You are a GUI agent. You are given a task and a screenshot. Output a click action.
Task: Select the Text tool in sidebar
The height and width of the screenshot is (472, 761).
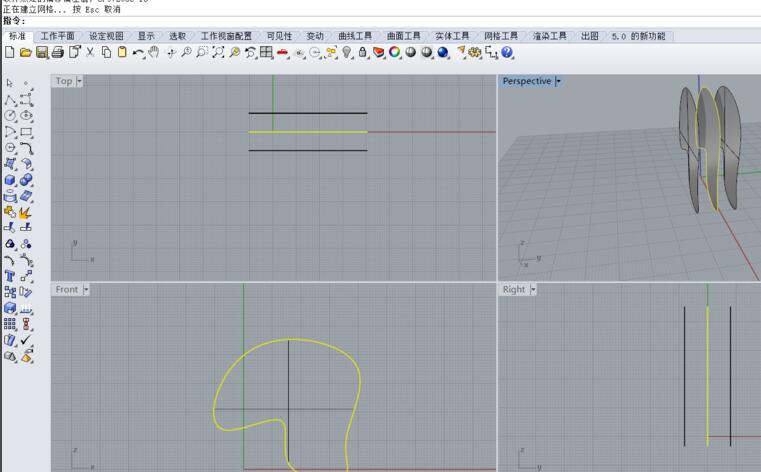tap(10, 275)
